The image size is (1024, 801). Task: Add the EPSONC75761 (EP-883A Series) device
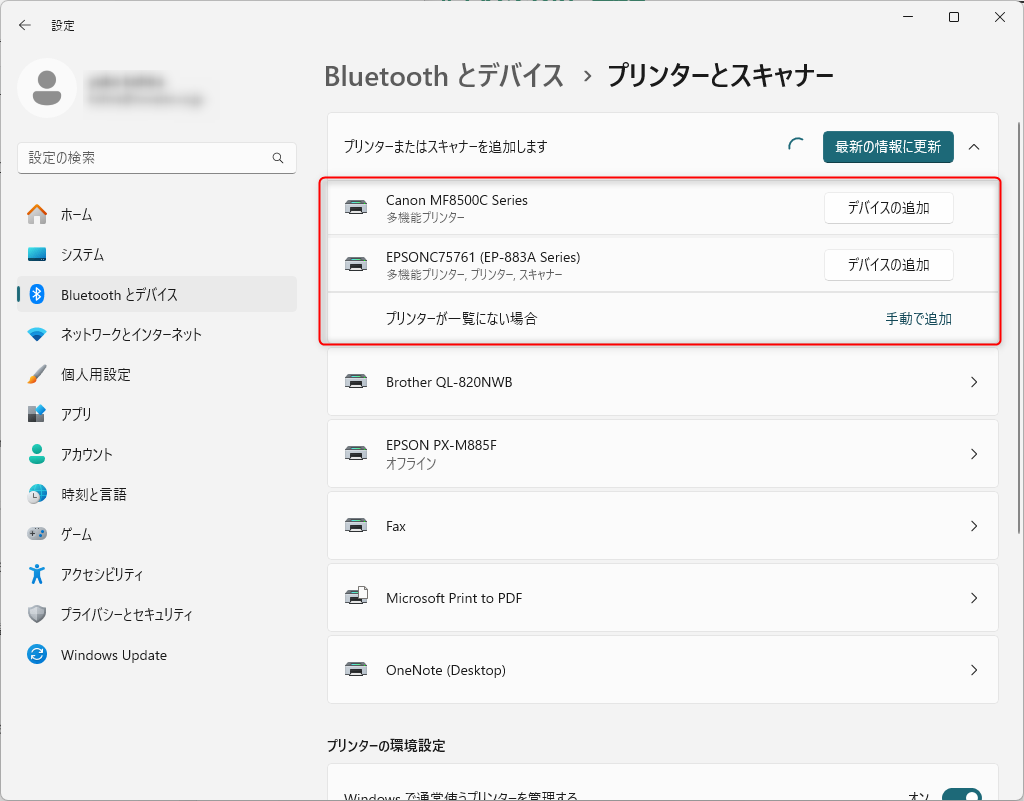coord(888,265)
